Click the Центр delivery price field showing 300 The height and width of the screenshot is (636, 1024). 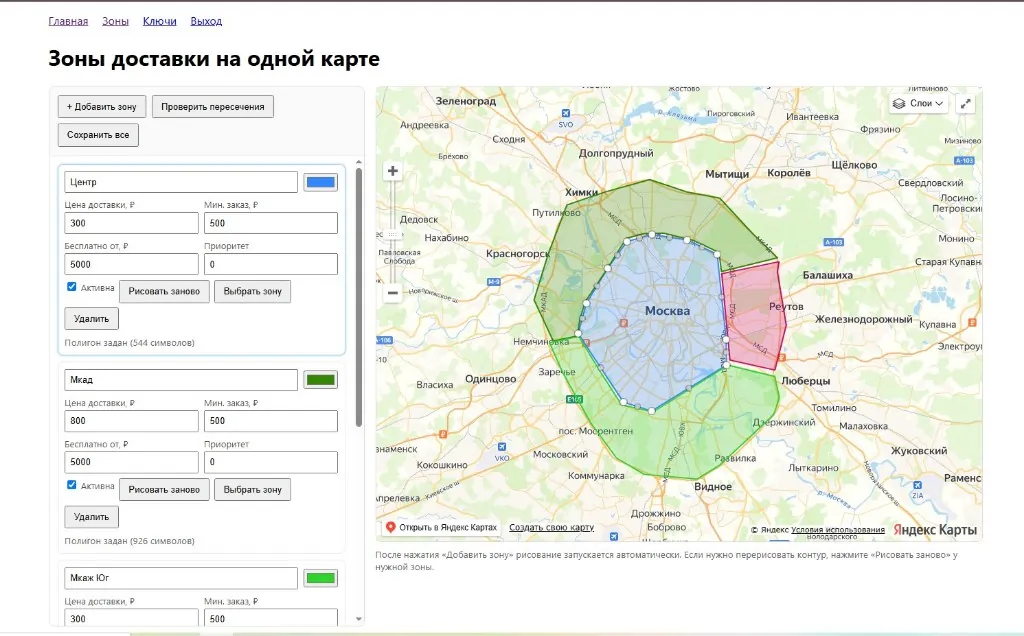(x=131, y=223)
